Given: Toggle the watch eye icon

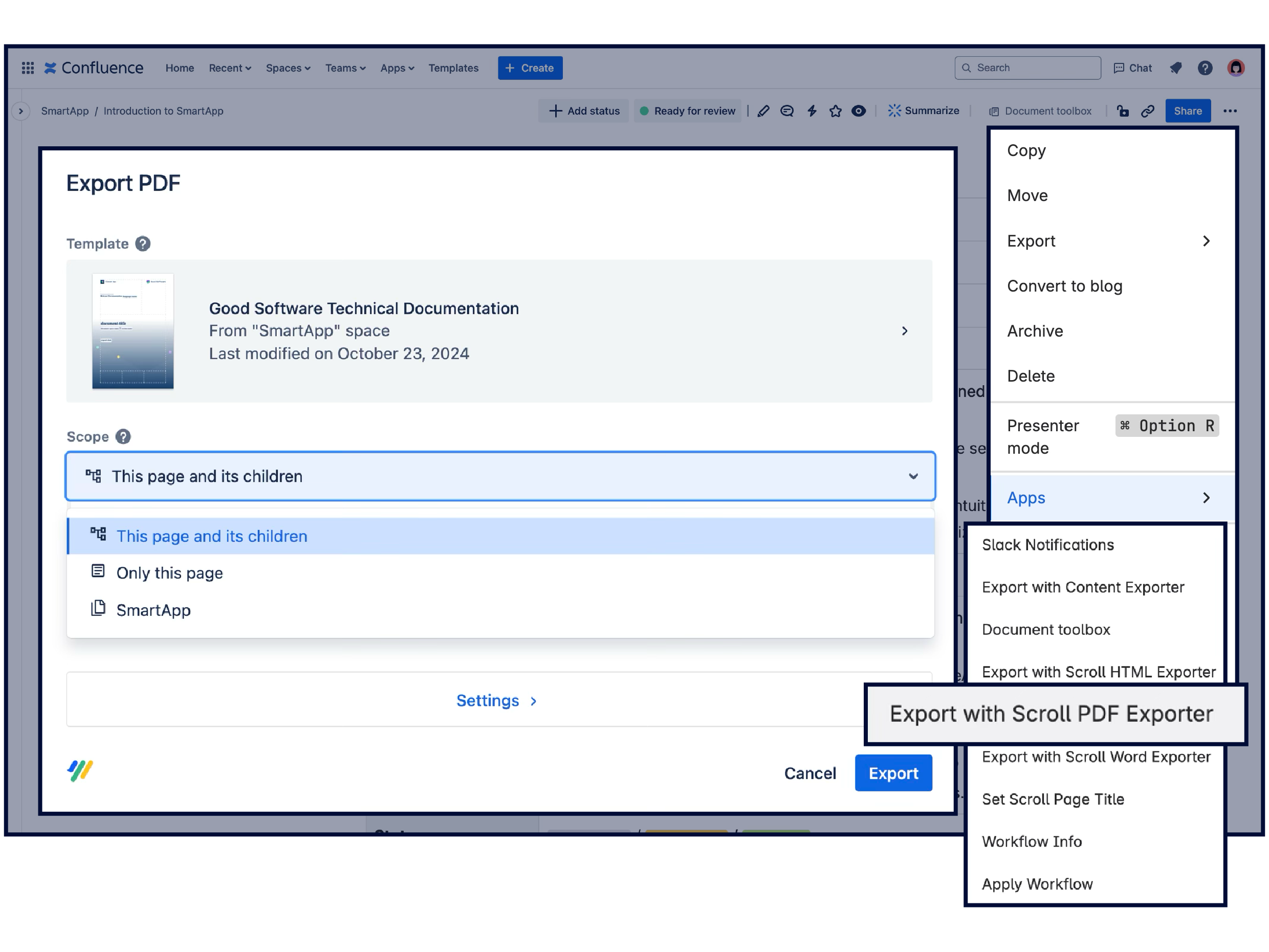Looking at the screenshot, I should [x=858, y=110].
